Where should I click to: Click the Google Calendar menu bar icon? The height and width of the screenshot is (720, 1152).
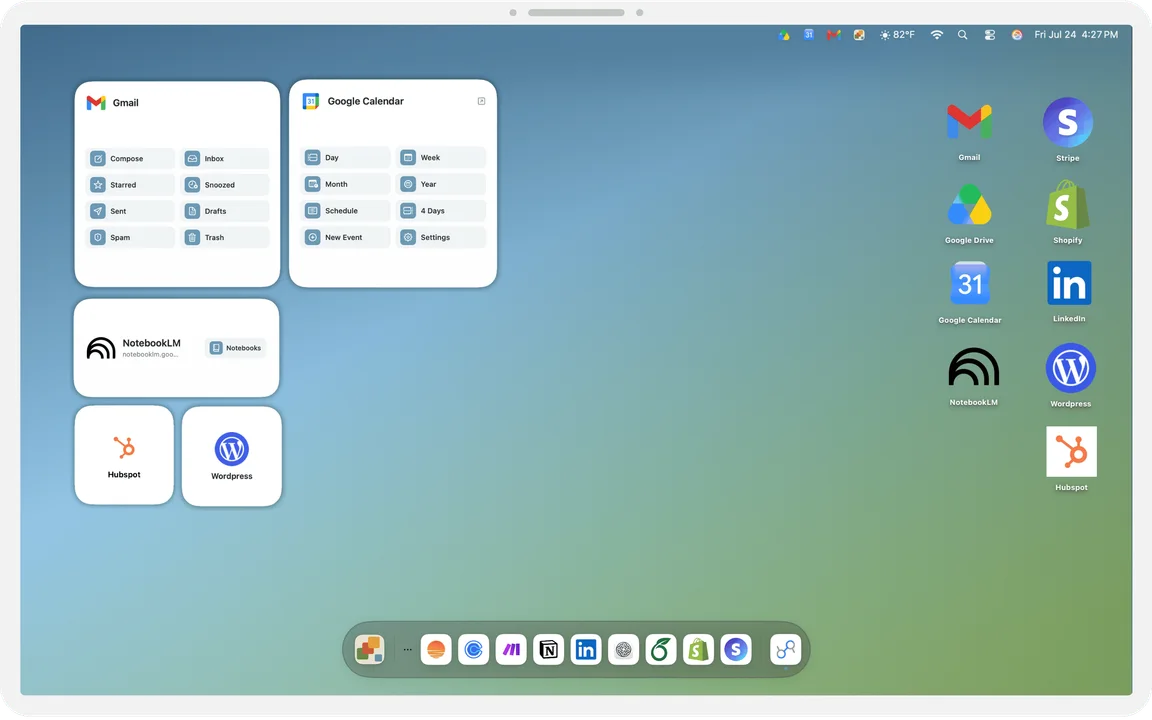[x=808, y=35]
